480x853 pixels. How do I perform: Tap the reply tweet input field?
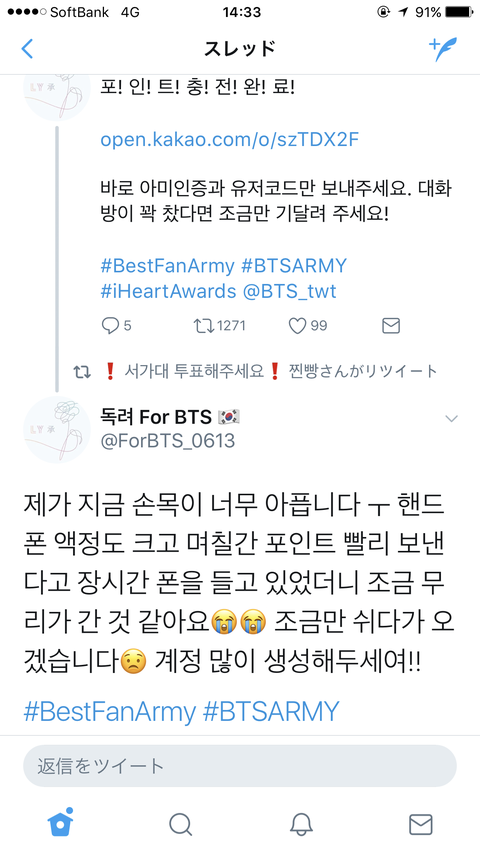[x=239, y=766]
